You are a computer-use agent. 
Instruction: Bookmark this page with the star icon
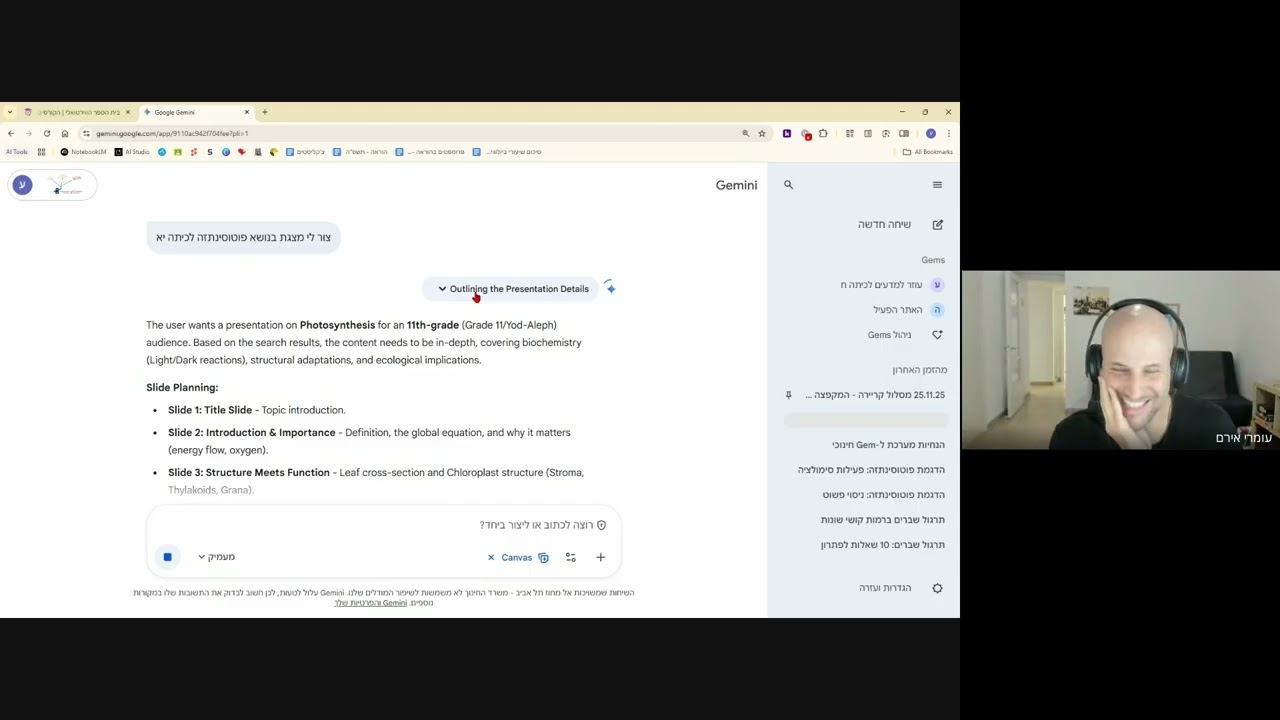point(761,133)
